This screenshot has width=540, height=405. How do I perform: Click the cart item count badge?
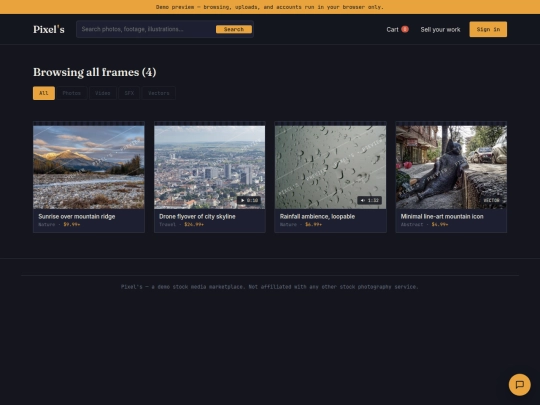click(x=405, y=29)
